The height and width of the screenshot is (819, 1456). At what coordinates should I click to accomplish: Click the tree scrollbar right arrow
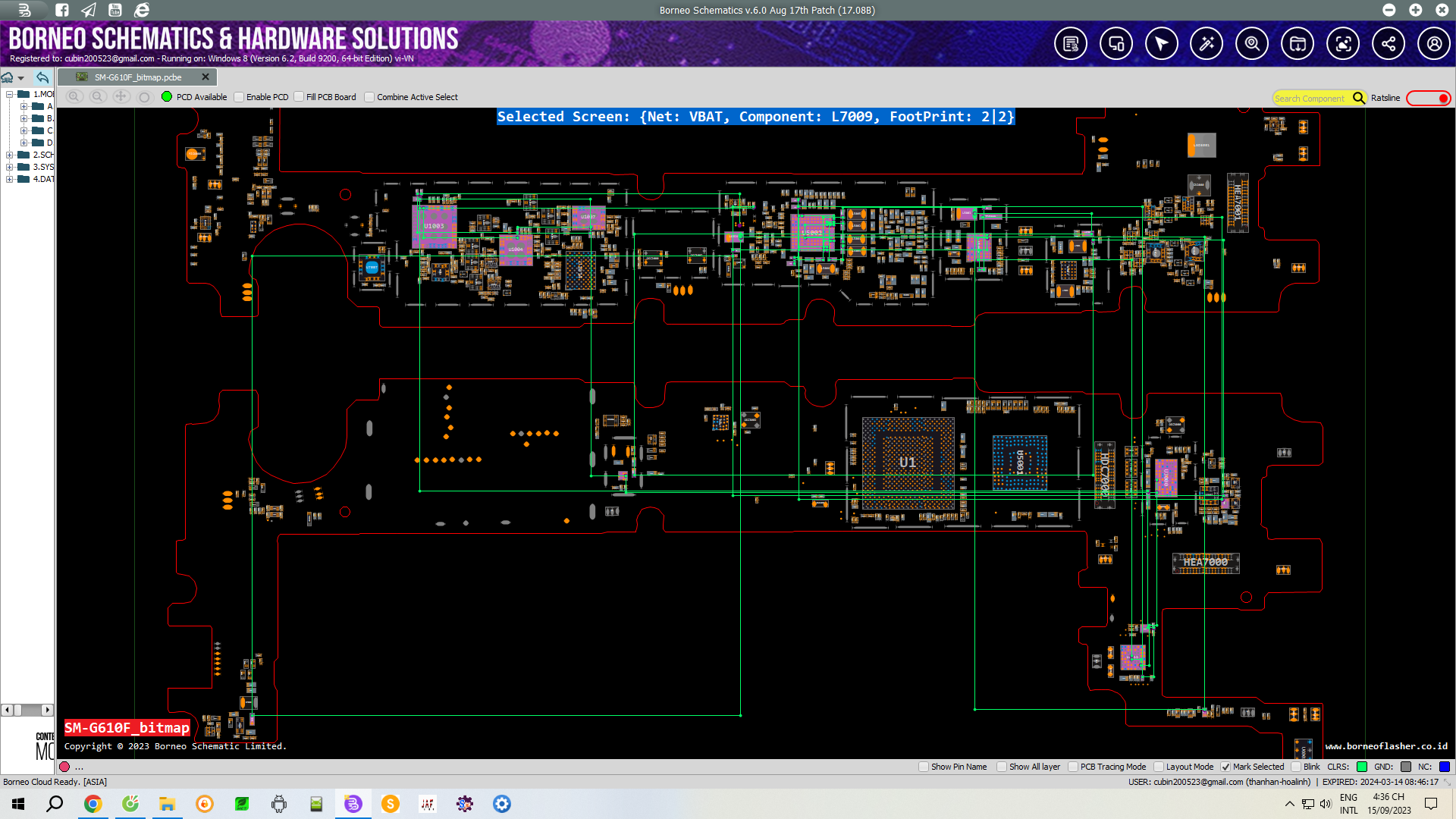coord(47,711)
